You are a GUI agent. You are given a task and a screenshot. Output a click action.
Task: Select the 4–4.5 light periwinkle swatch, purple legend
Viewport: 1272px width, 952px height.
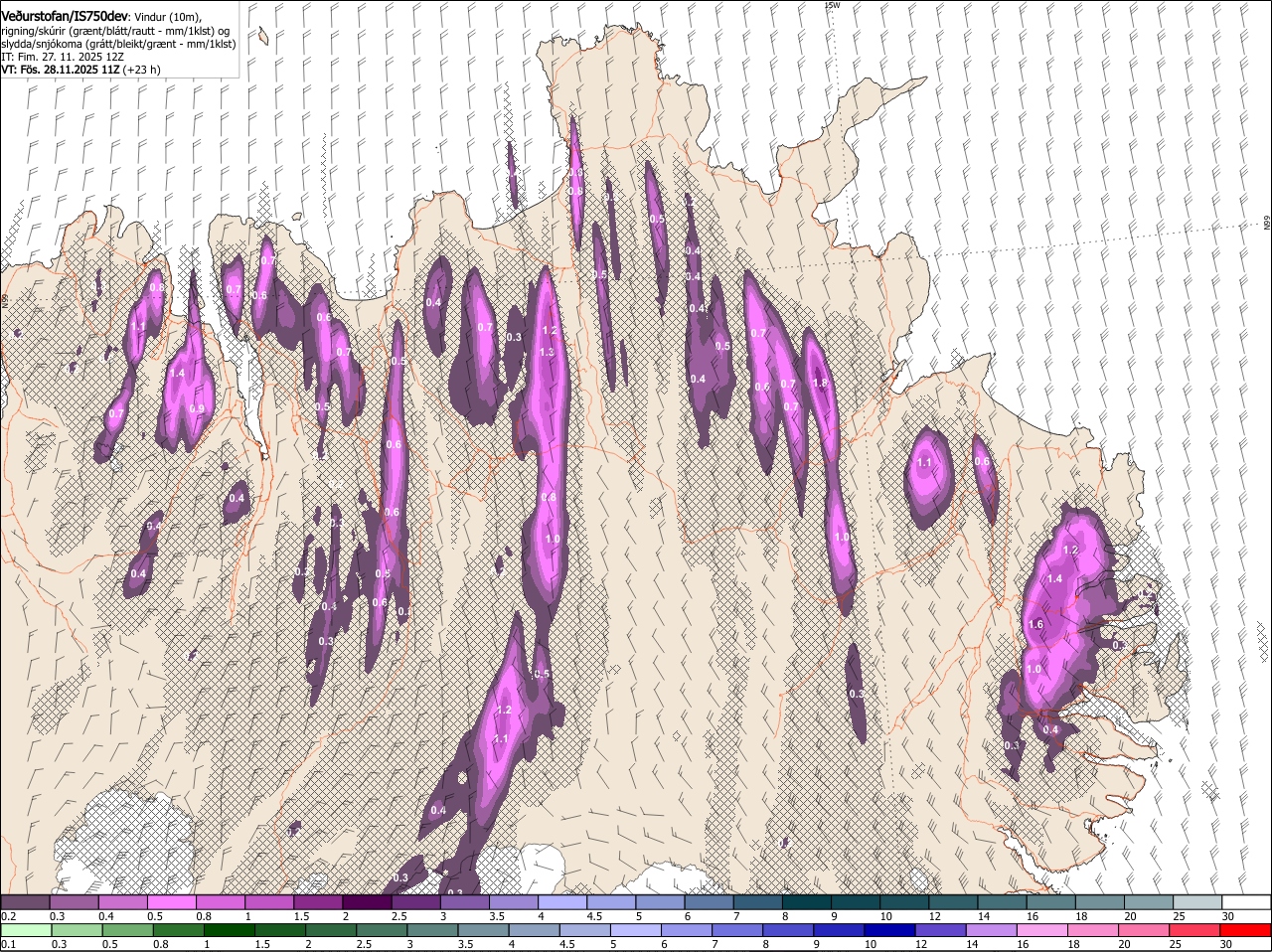[562, 902]
